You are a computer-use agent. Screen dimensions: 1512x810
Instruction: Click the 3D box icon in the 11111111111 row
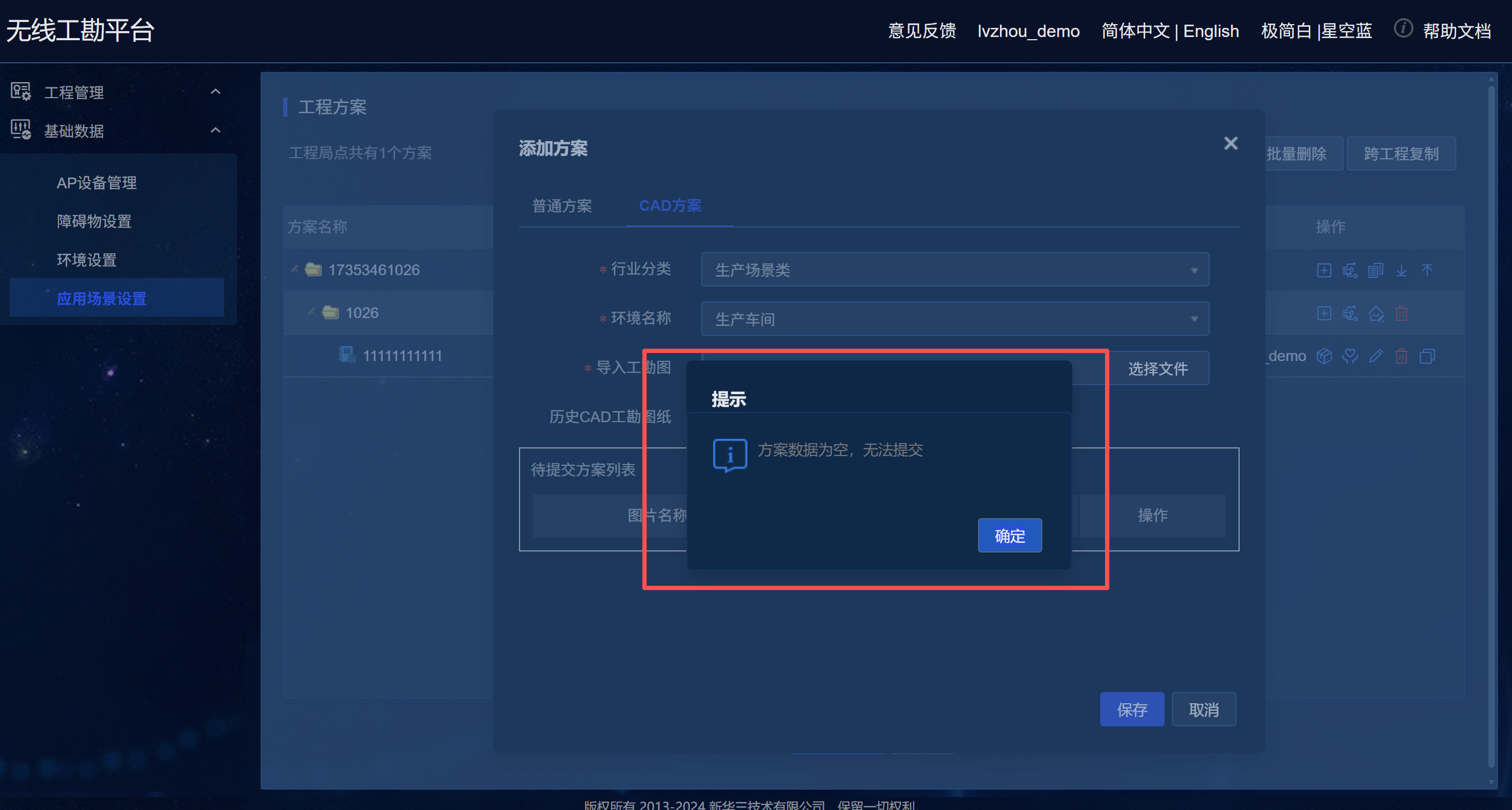(x=1324, y=356)
